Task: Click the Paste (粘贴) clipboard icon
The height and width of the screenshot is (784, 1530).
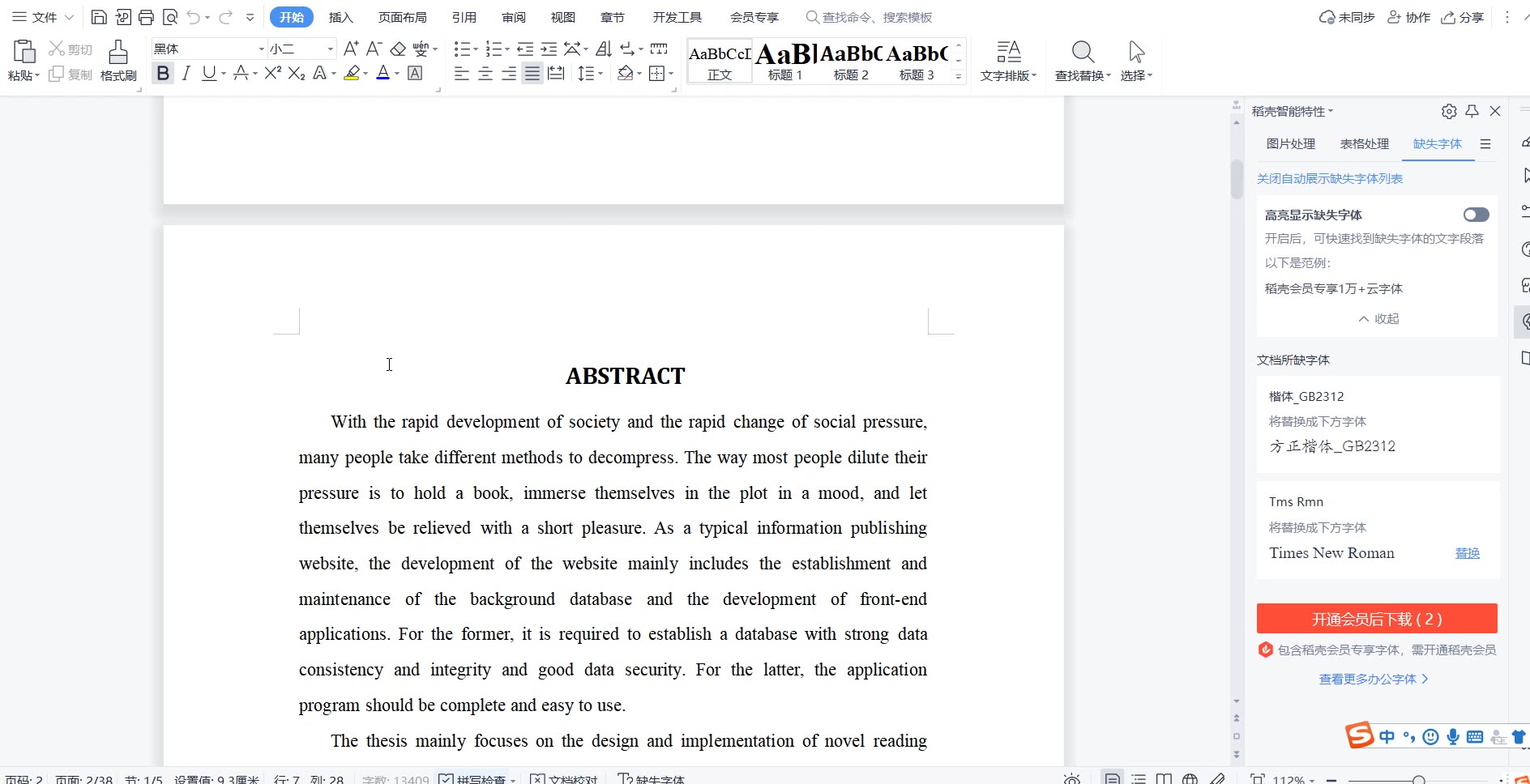Action: [24, 52]
